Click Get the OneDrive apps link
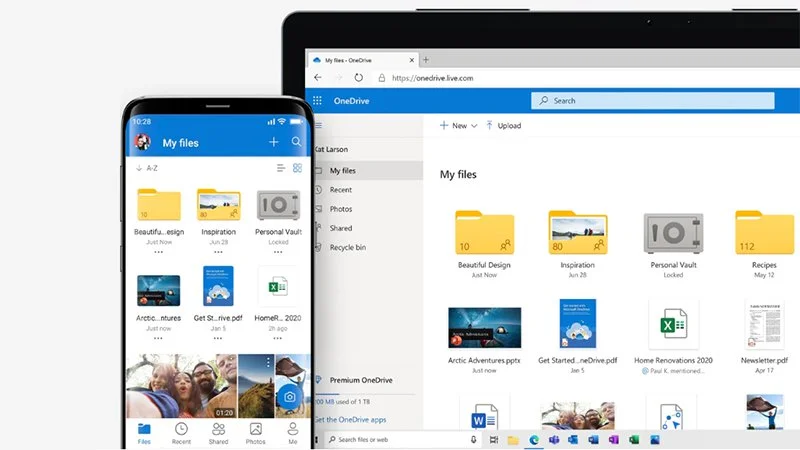Viewport: 800px width, 450px height. [x=351, y=419]
